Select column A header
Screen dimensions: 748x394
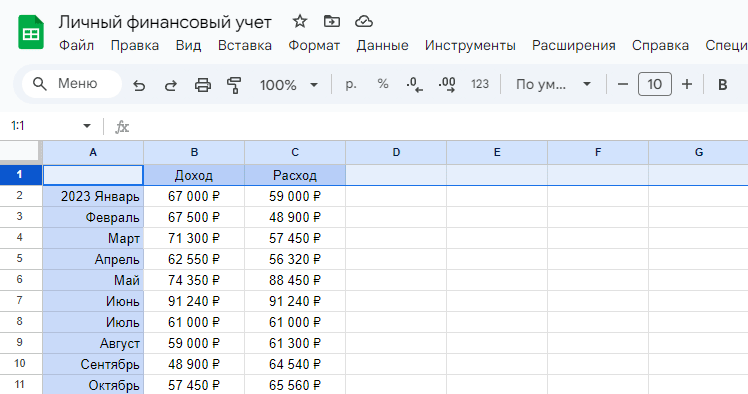tap(93, 152)
